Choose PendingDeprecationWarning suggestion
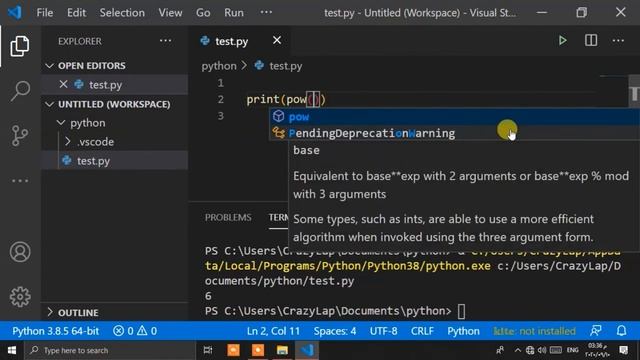 (x=454, y=133)
